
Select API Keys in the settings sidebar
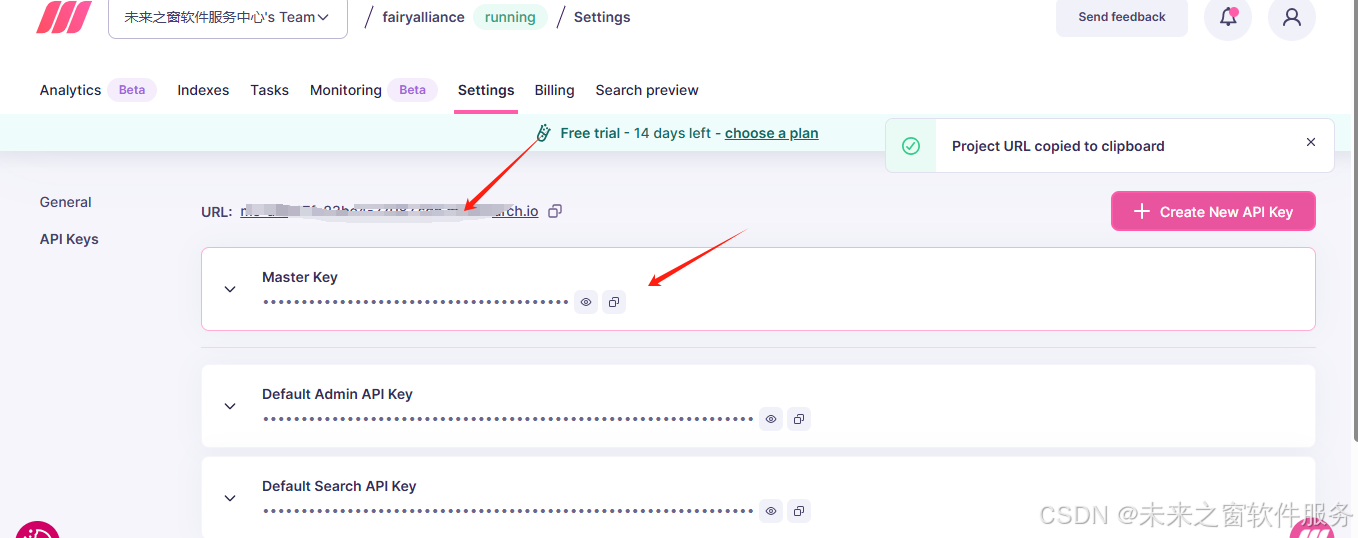[x=69, y=239]
